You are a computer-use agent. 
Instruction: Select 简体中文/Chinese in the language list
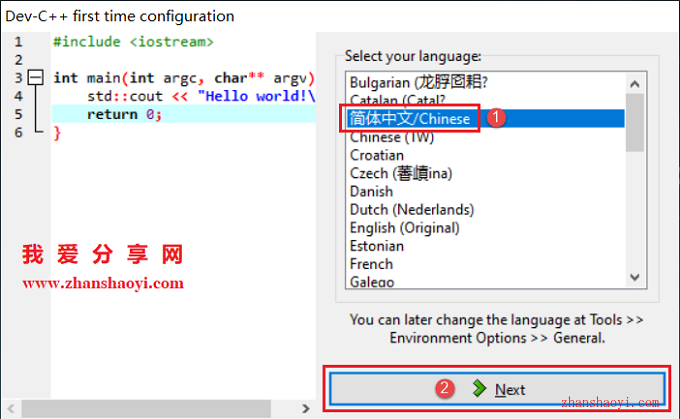[x=485, y=118]
